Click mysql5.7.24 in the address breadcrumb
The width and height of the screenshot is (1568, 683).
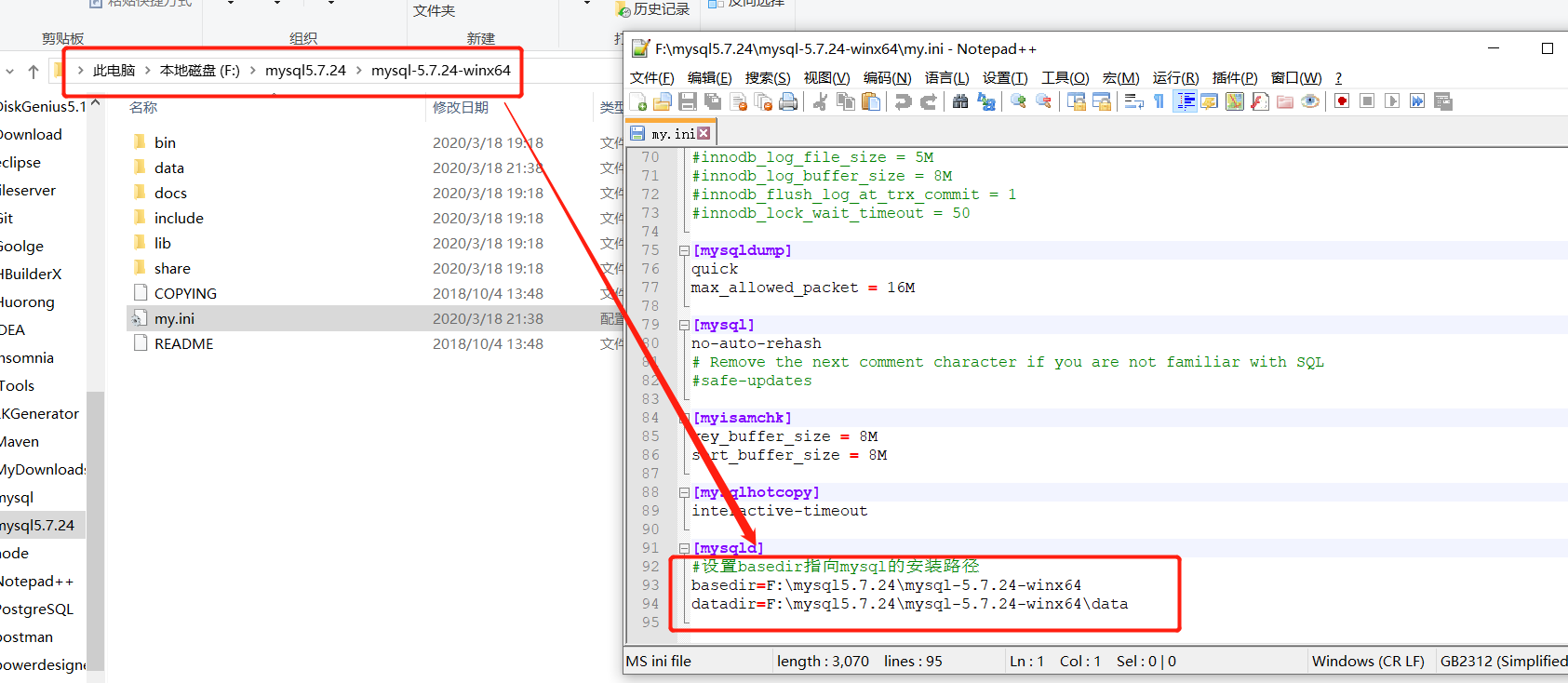(305, 71)
